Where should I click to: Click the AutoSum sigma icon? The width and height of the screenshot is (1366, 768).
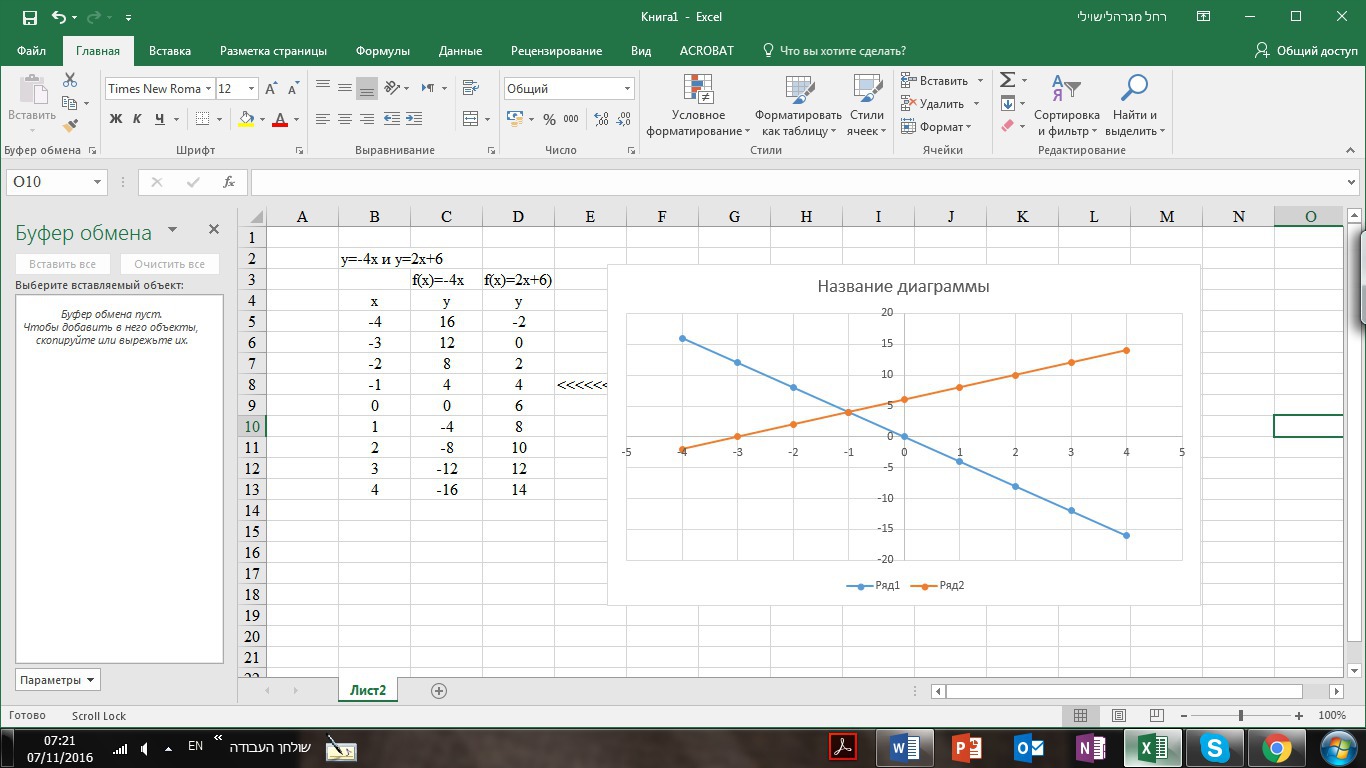pos(1008,80)
